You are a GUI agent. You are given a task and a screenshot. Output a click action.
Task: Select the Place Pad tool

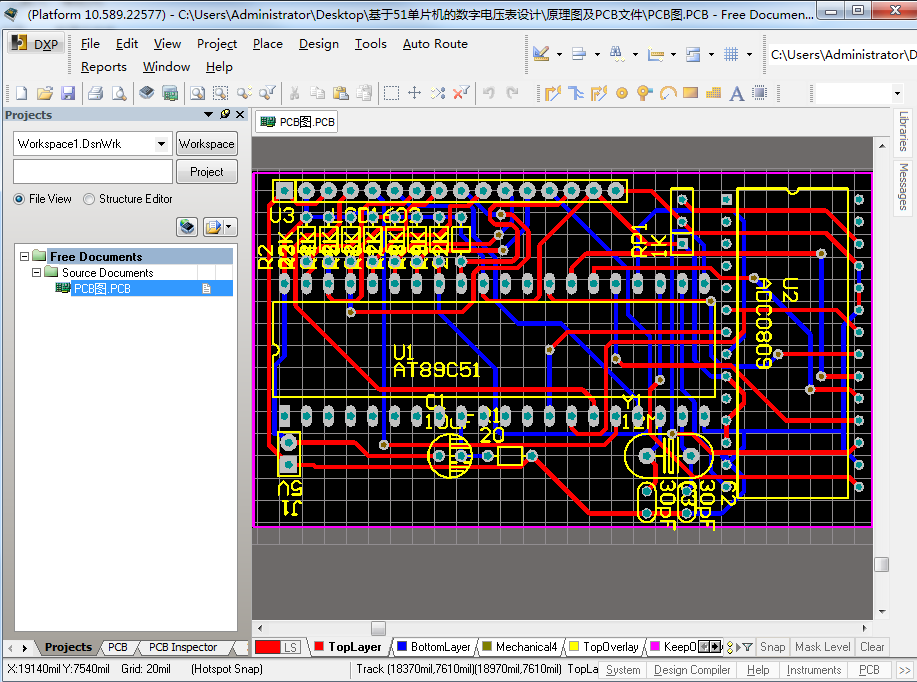point(622,93)
